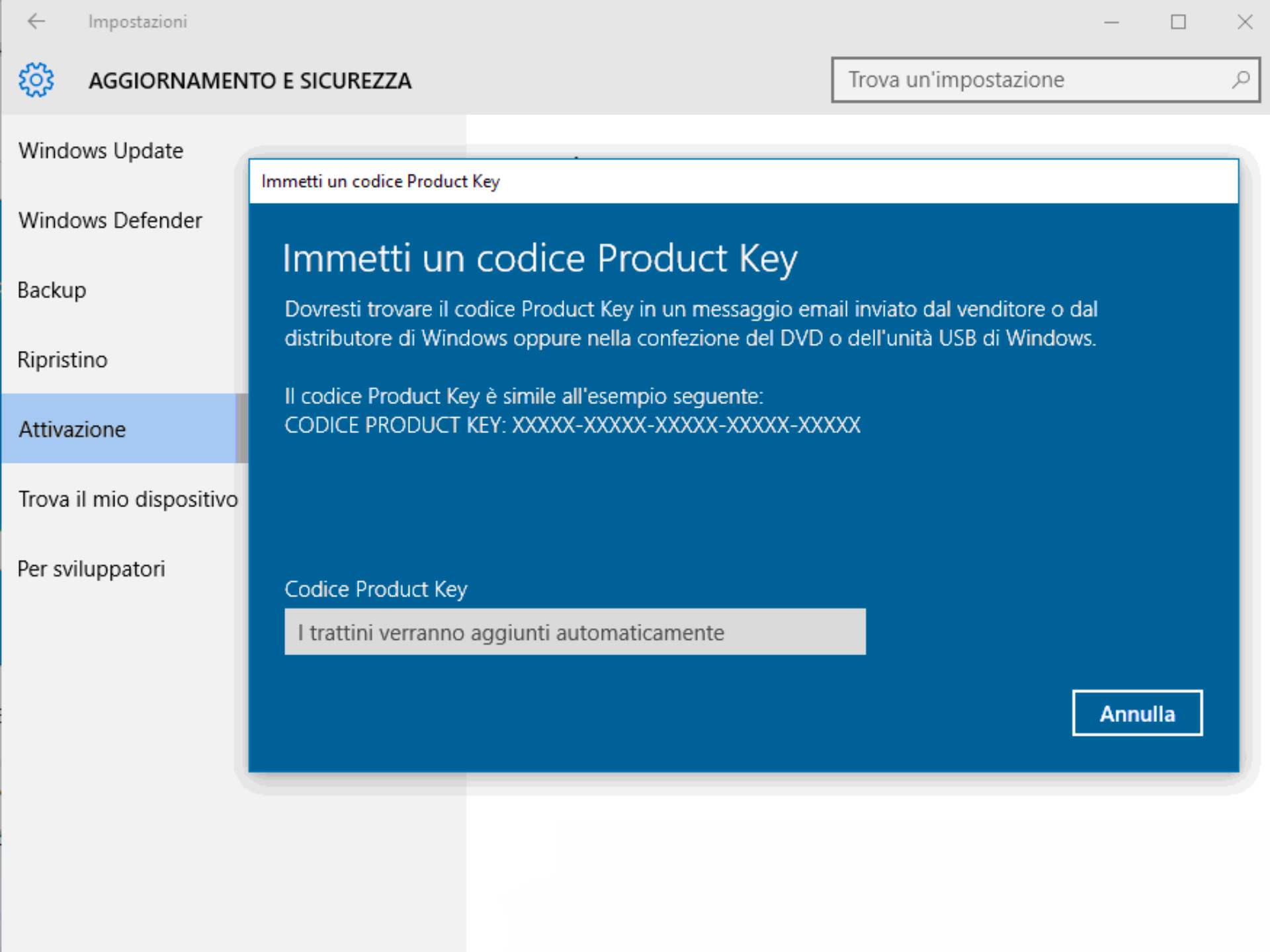Image resolution: width=1270 pixels, height=952 pixels.
Task: Select Backup in sidebar
Action: (52, 290)
